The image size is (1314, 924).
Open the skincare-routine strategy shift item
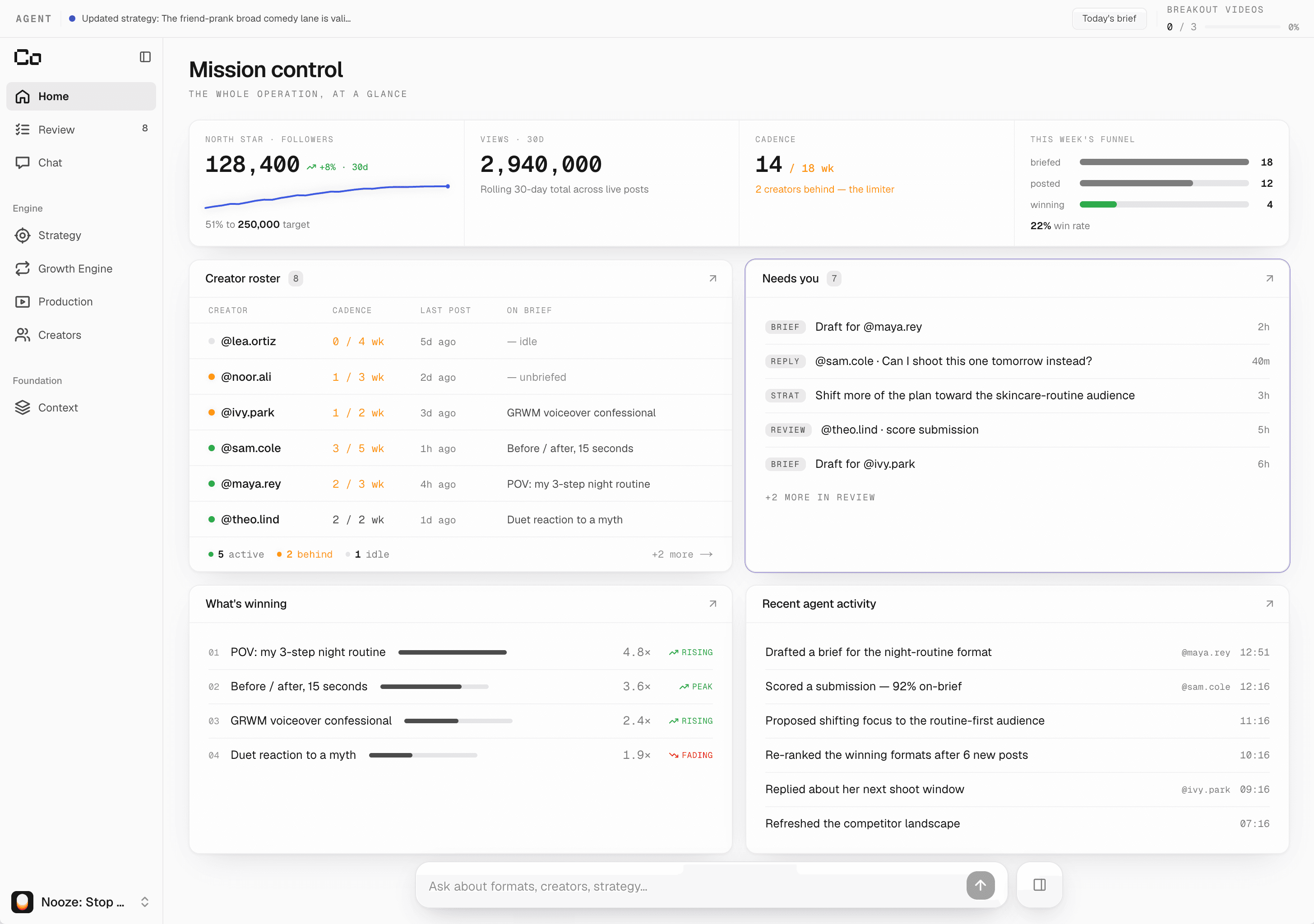(1017, 395)
